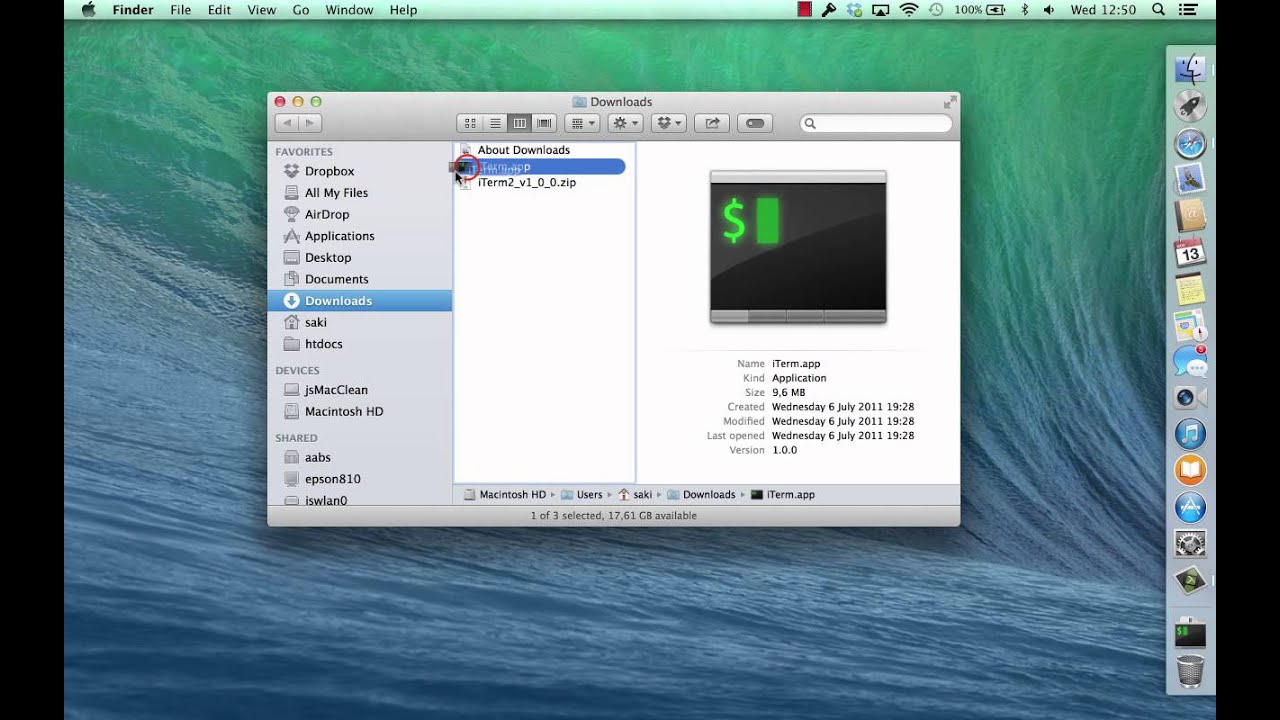Go back in Finder history

point(287,123)
